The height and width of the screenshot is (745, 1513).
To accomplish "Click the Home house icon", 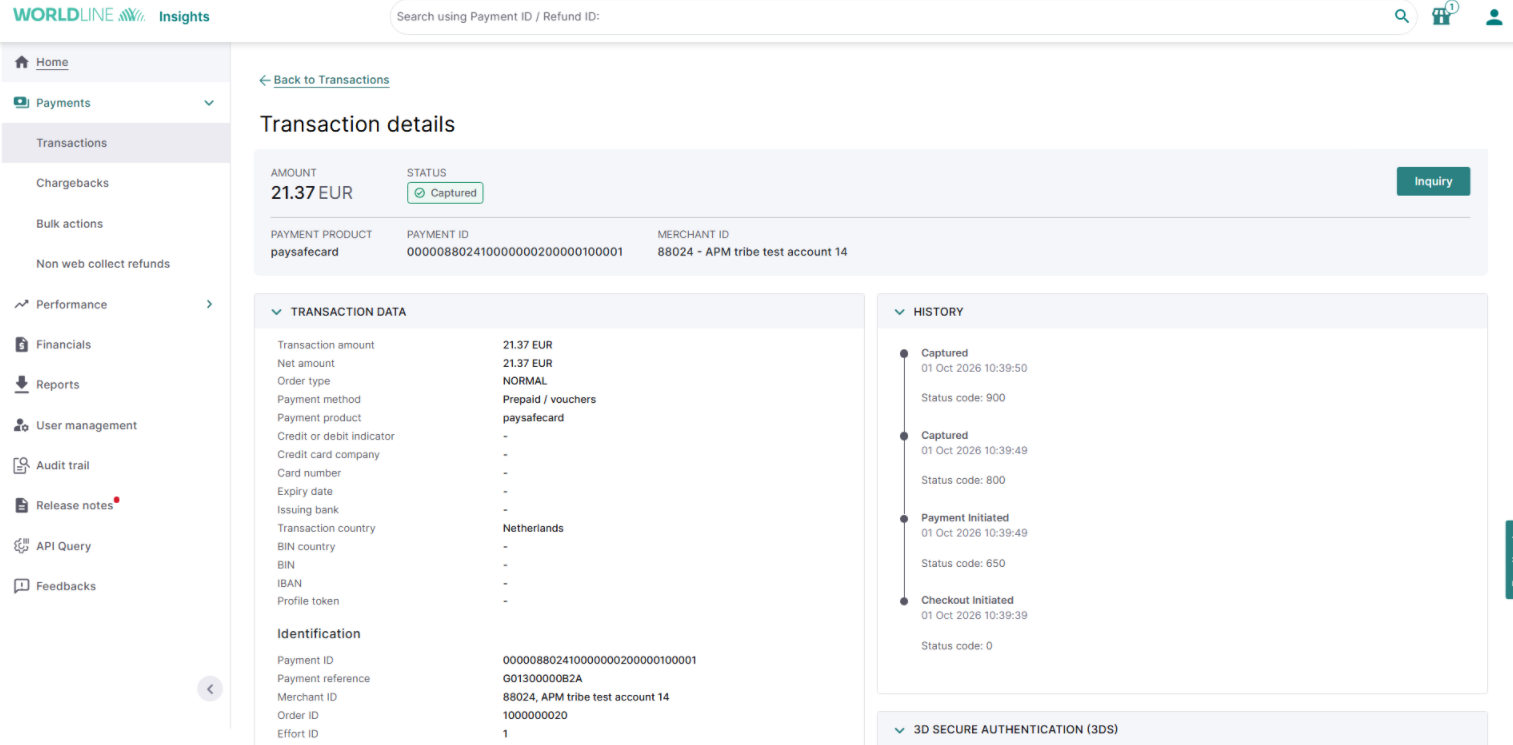I will point(22,62).
